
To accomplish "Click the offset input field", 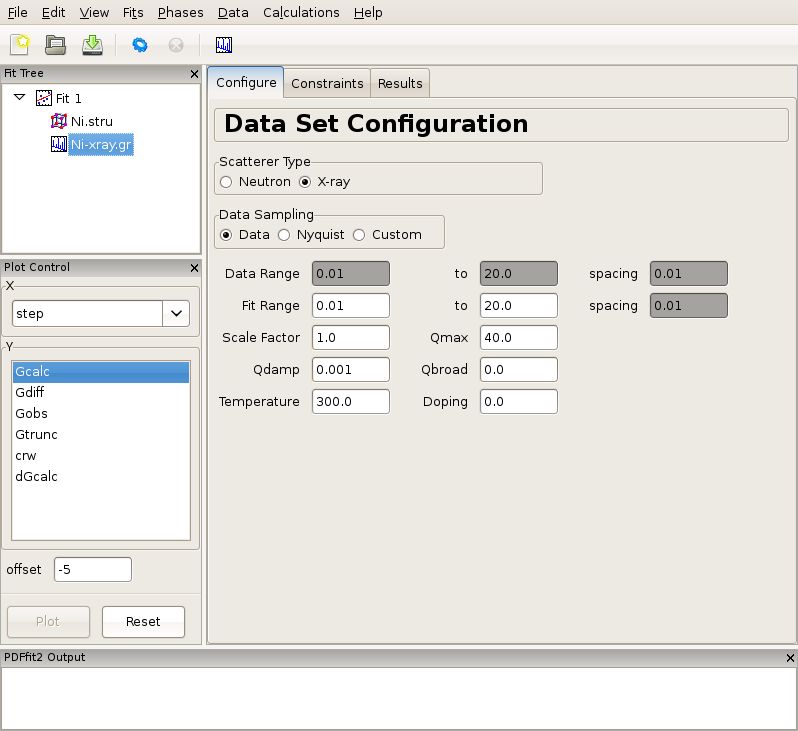I will (93, 569).
